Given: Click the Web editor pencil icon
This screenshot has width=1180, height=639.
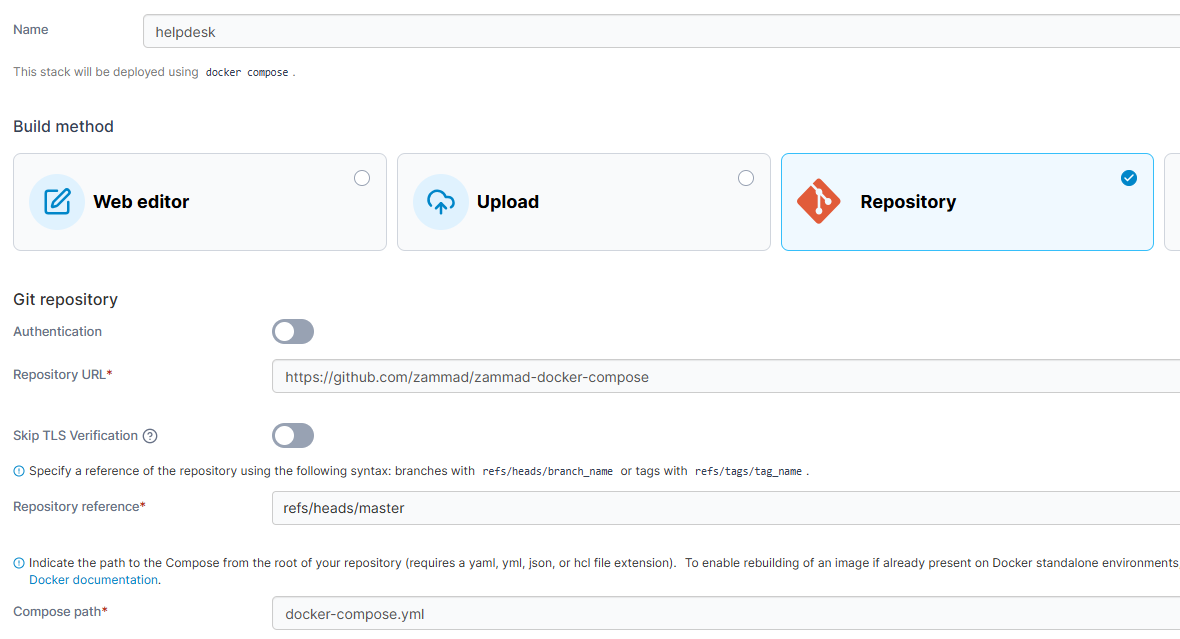Looking at the screenshot, I should coord(57,202).
